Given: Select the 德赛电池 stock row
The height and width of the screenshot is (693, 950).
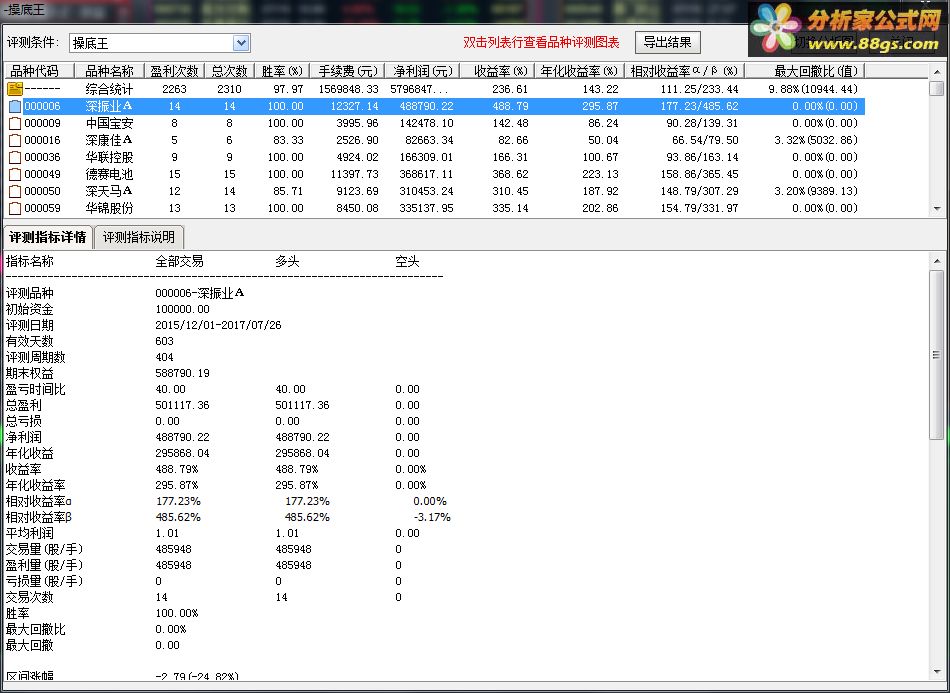Looking at the screenshot, I should click(434, 174).
